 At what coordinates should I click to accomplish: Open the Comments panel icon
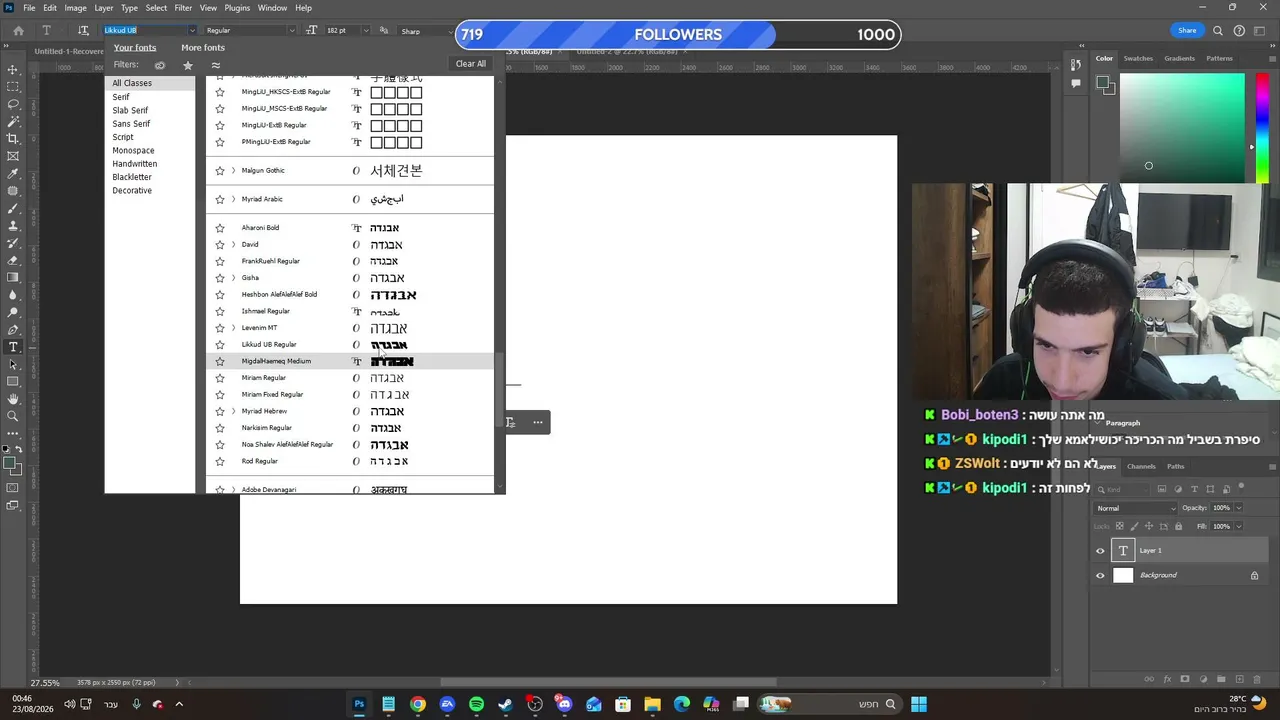point(1076,83)
